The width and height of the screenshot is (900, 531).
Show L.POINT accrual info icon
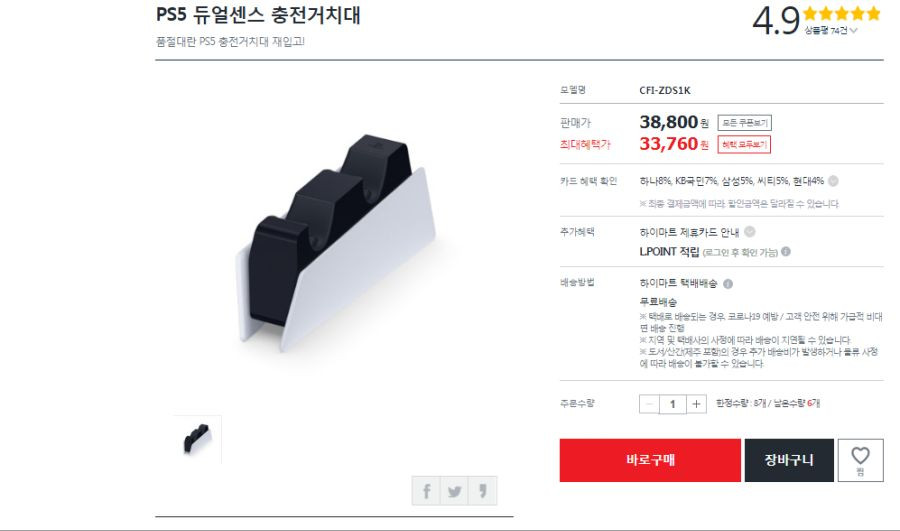786,251
